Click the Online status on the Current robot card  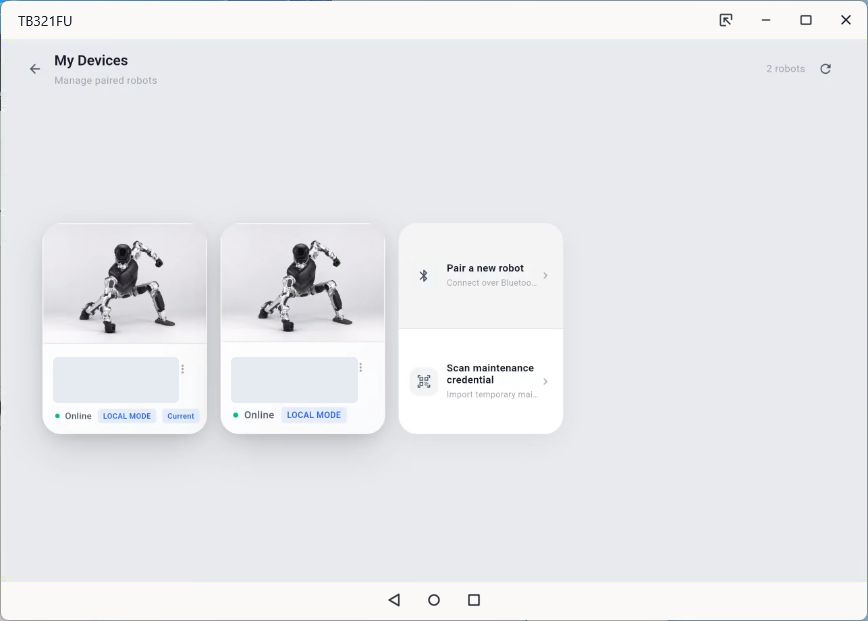pos(73,416)
